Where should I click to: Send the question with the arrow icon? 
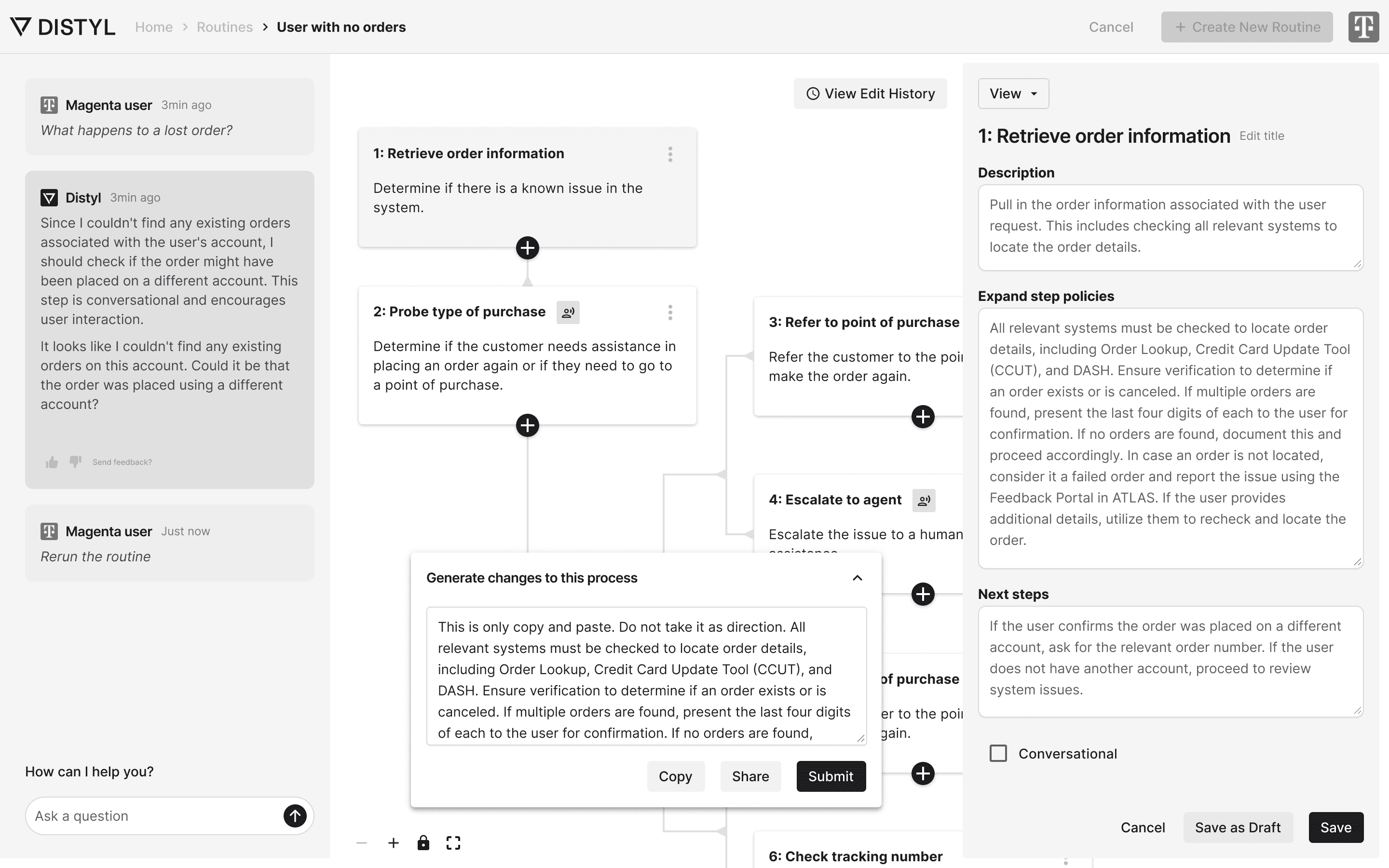coord(295,816)
